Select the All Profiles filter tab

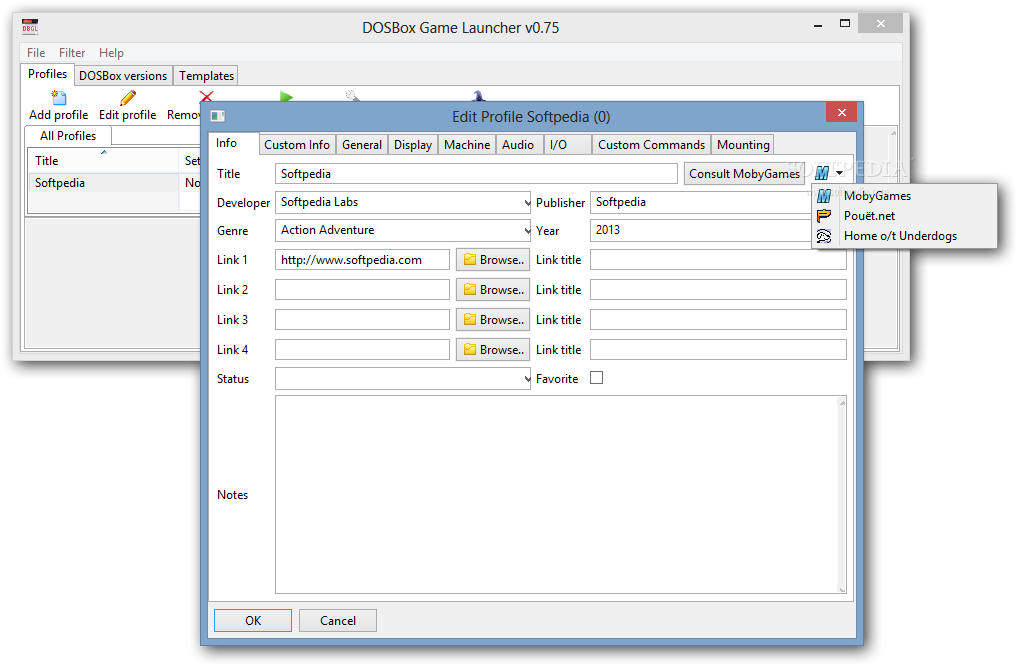[68, 136]
